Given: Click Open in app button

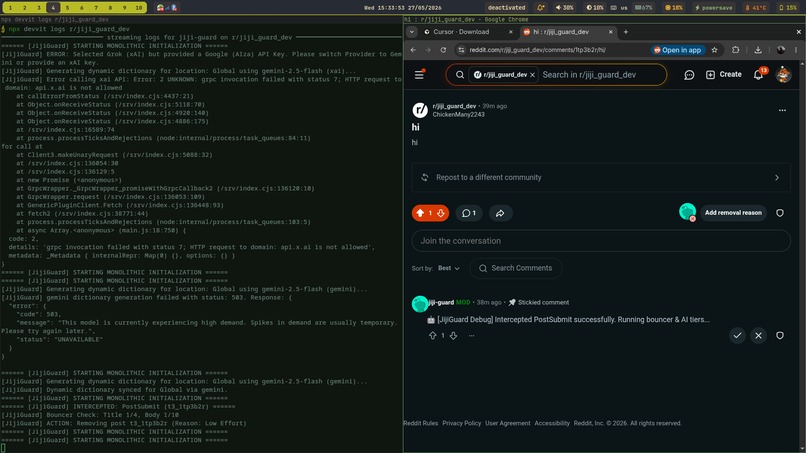Looking at the screenshot, I should [677, 50].
